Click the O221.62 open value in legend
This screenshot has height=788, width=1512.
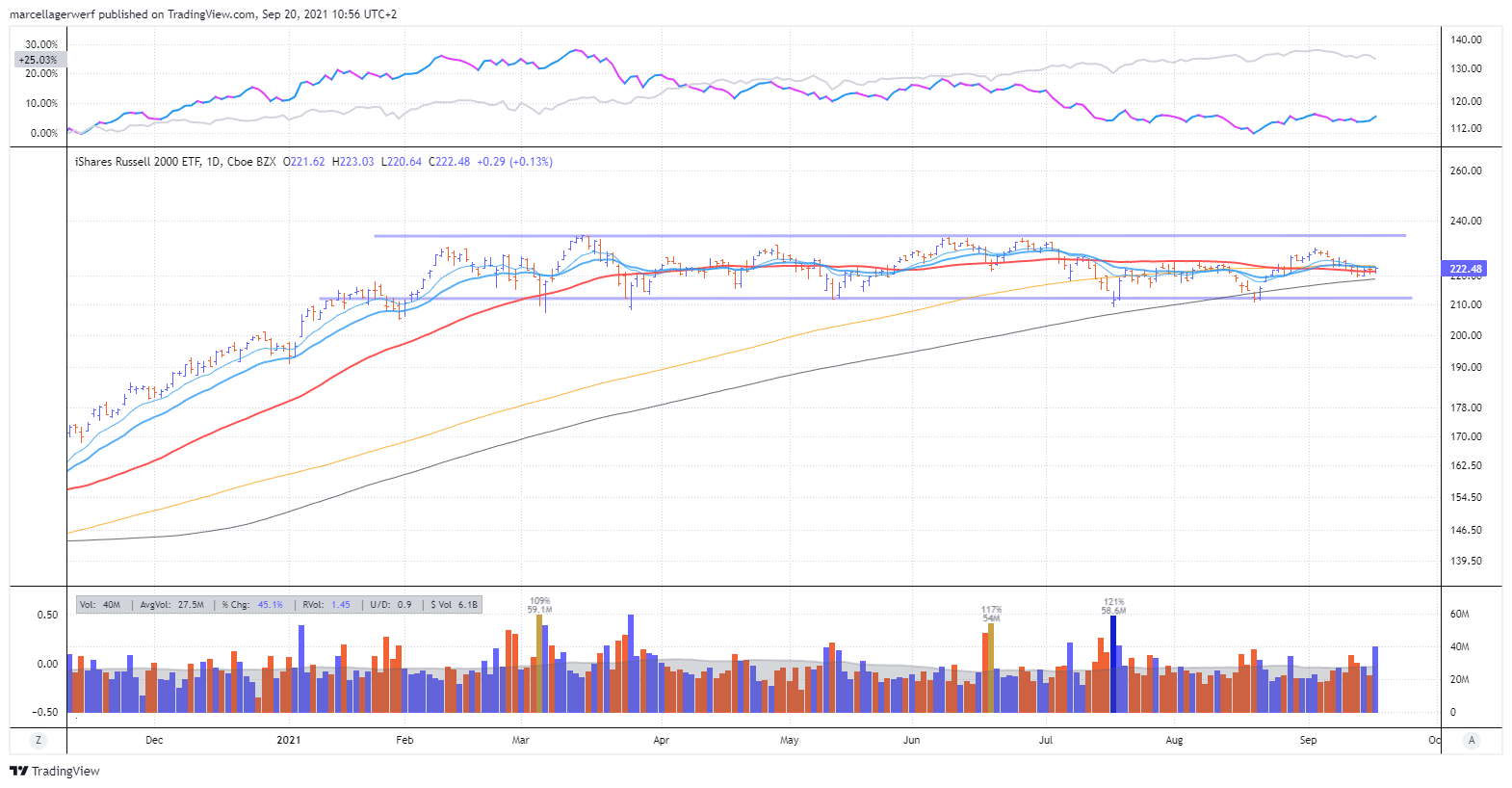pyautogui.click(x=304, y=162)
